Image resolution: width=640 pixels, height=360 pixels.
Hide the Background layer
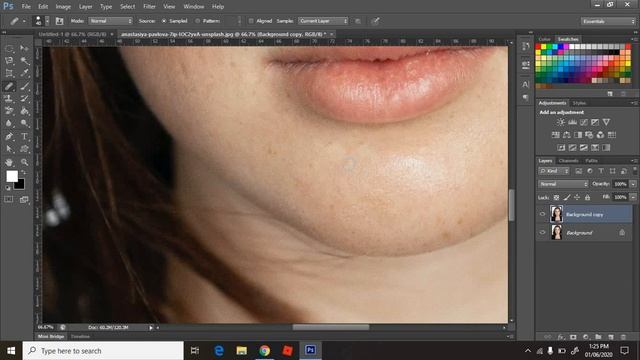click(542, 232)
